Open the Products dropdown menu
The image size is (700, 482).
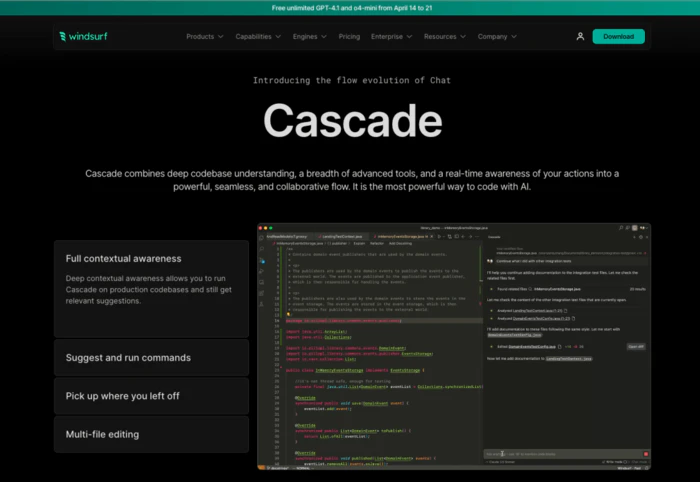click(x=204, y=37)
